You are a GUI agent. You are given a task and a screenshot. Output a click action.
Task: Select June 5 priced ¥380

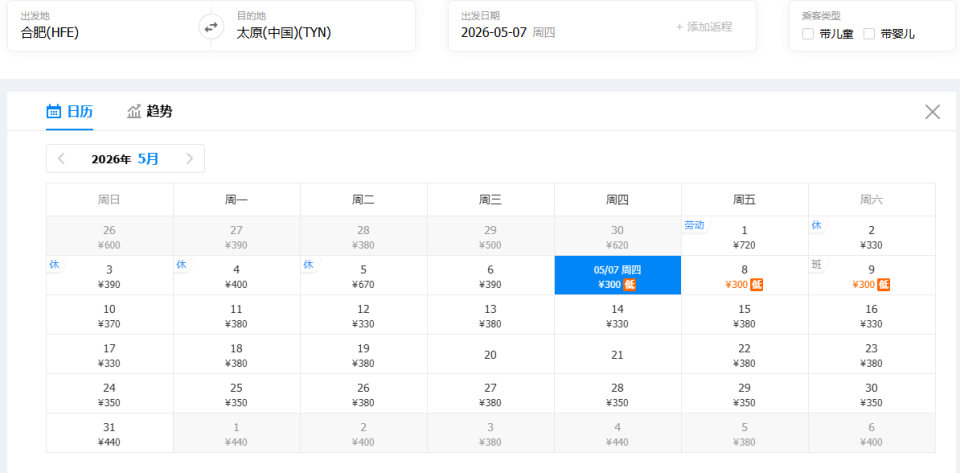coord(744,433)
